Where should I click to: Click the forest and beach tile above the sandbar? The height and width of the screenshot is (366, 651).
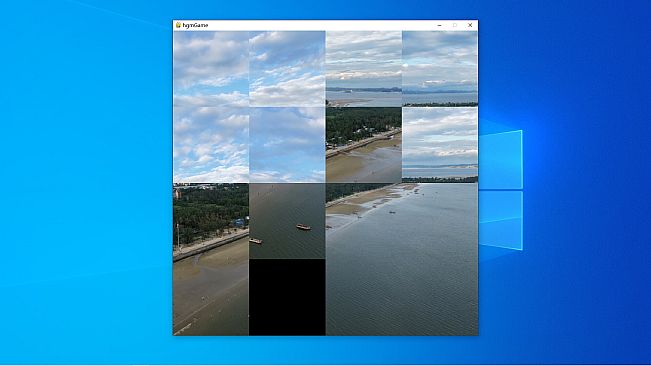pyautogui.click(x=364, y=145)
